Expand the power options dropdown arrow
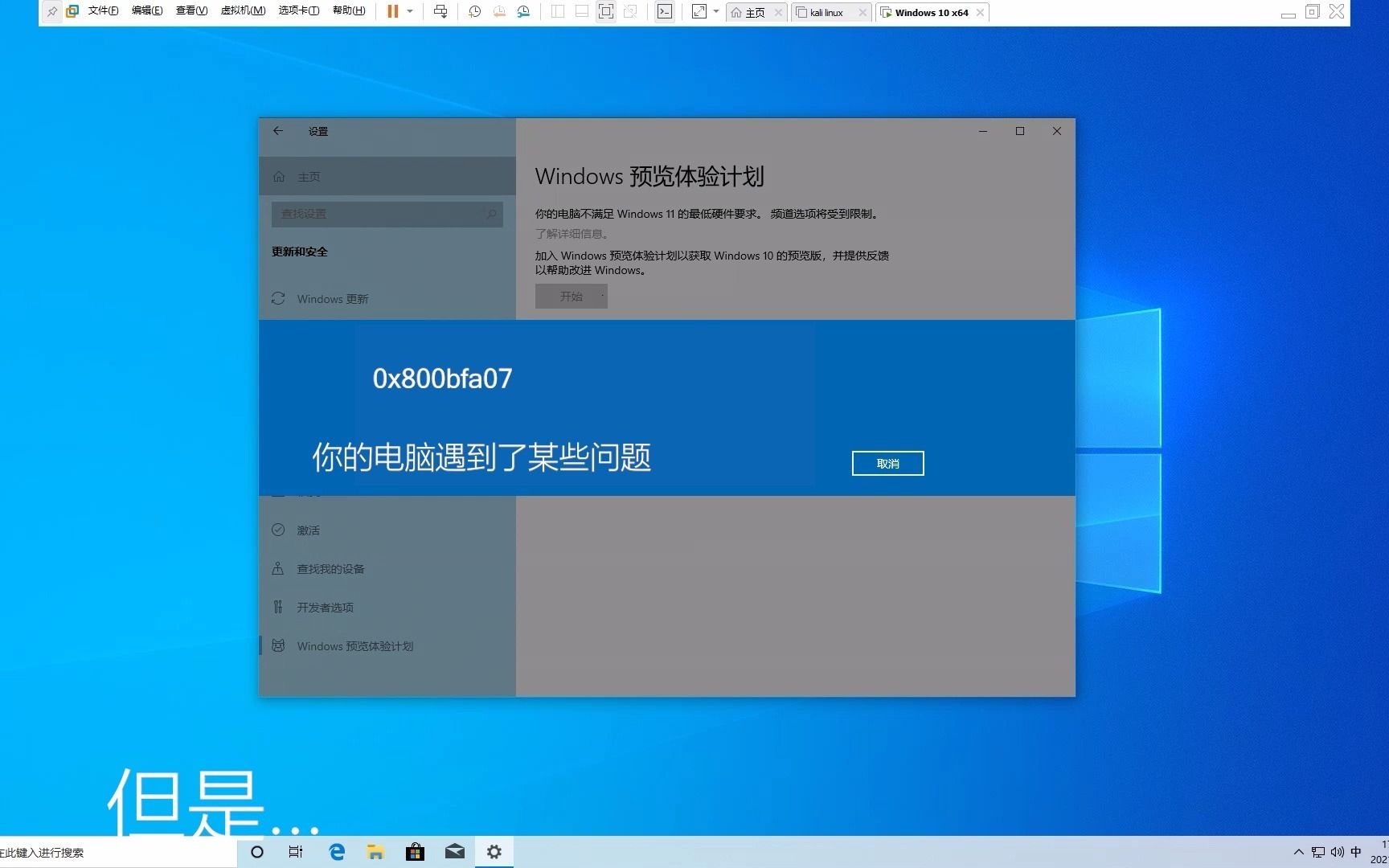The height and width of the screenshot is (868, 1389). 410,12
